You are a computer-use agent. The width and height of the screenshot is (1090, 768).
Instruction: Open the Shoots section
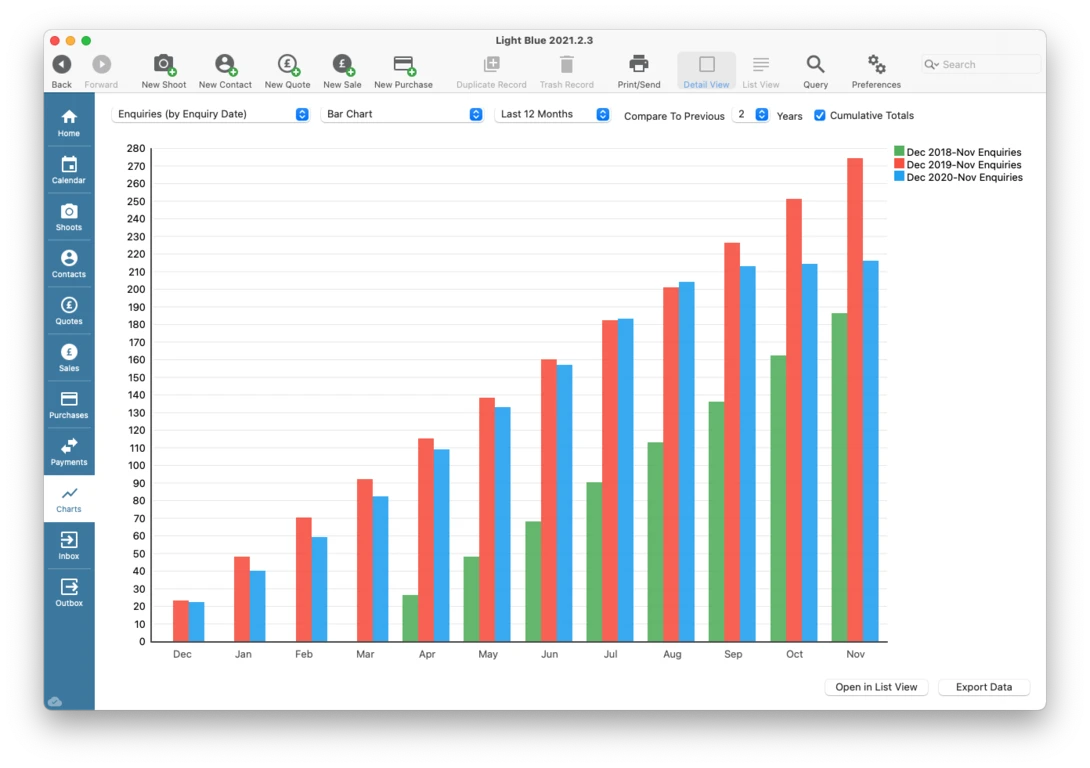[69, 218]
